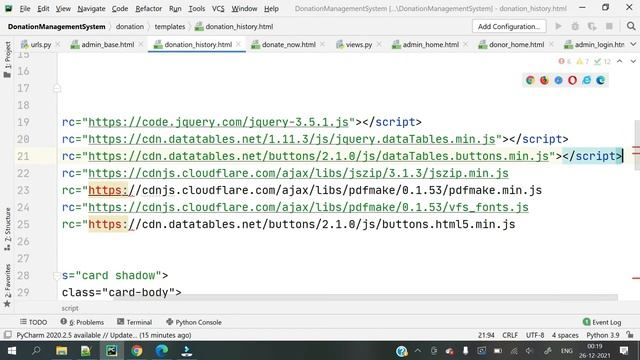
Task: Change the 4 spaces indent setting
Action: pyautogui.click(x=565, y=335)
